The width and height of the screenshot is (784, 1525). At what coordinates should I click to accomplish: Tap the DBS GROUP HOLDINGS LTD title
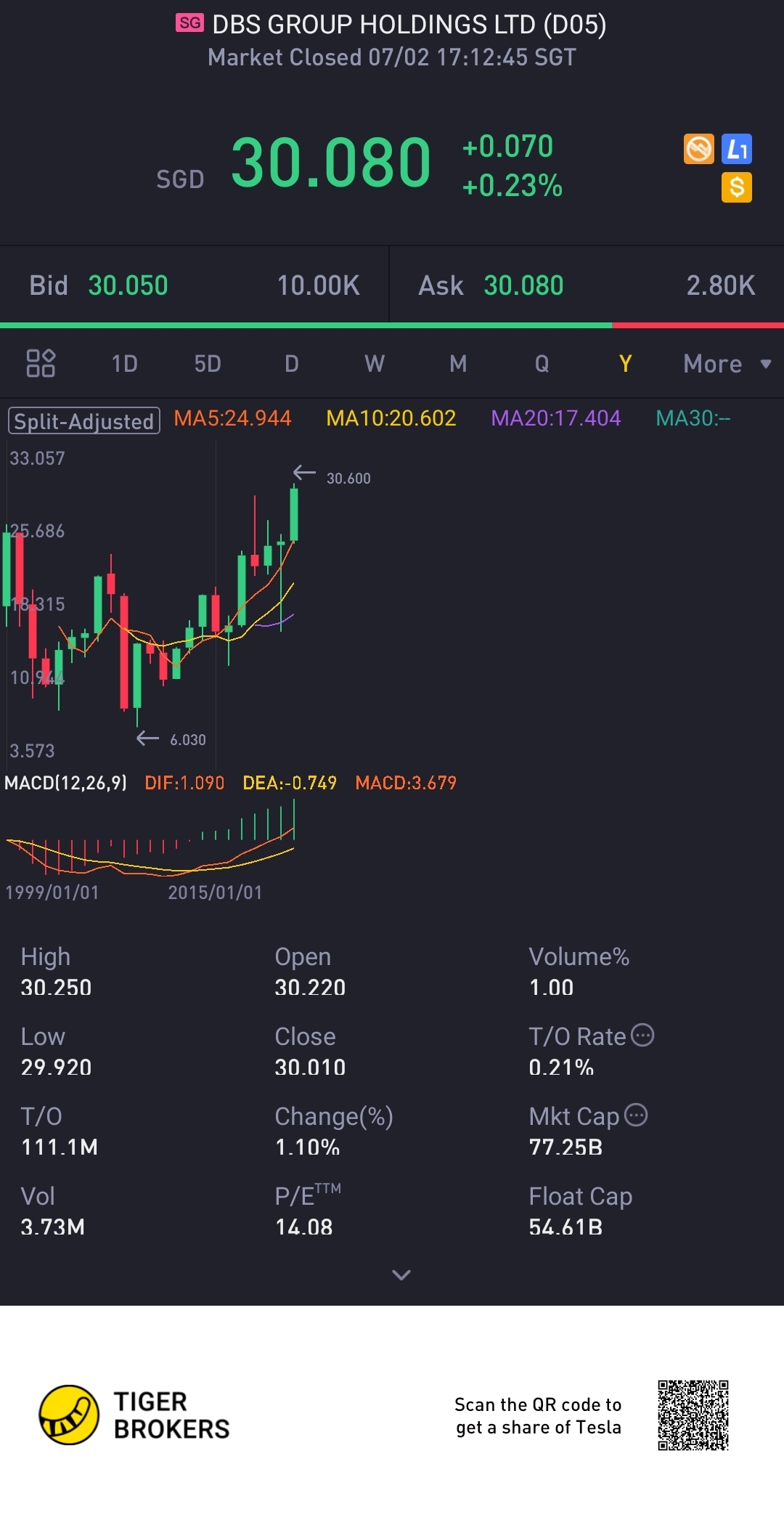click(409, 25)
